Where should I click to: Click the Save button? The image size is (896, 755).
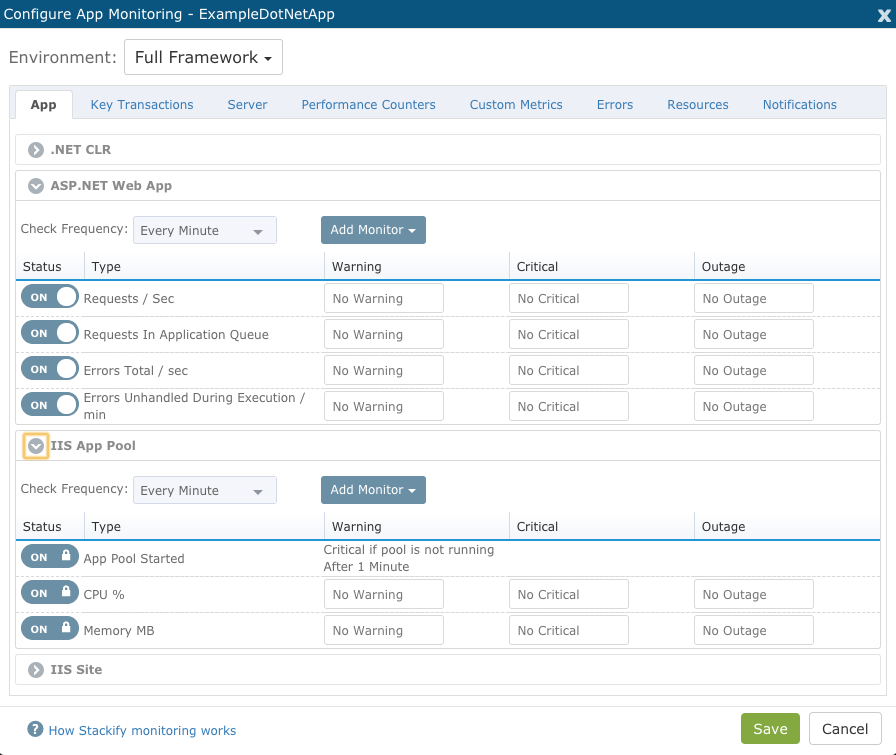click(x=770, y=729)
